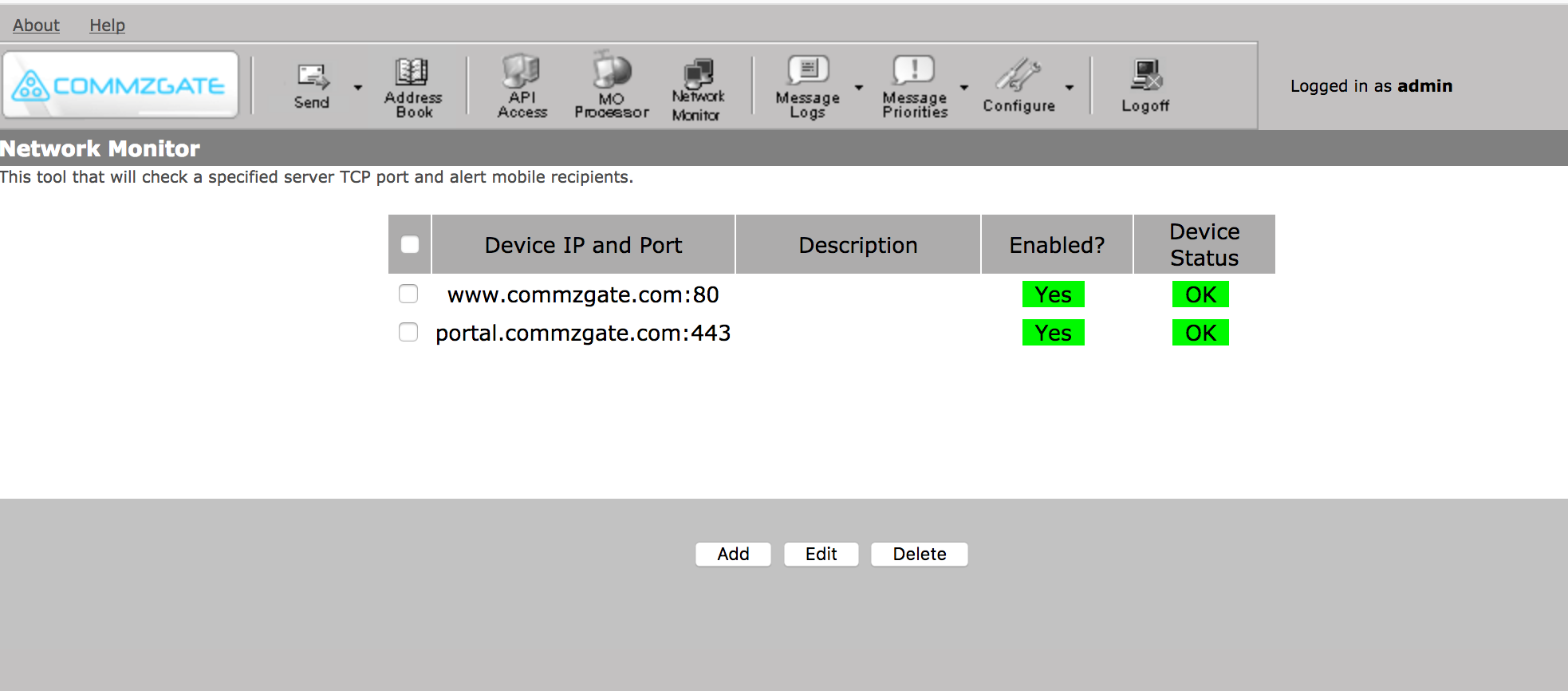The width and height of the screenshot is (1568, 691).
Task: Expand the Message Logs dropdown arrow
Action: click(x=859, y=87)
